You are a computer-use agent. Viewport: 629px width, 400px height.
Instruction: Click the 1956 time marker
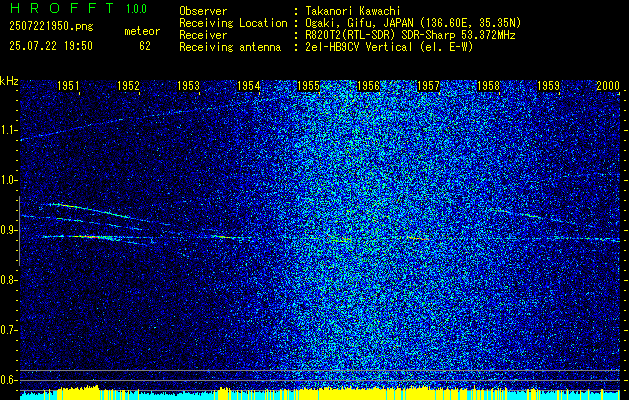click(369, 85)
